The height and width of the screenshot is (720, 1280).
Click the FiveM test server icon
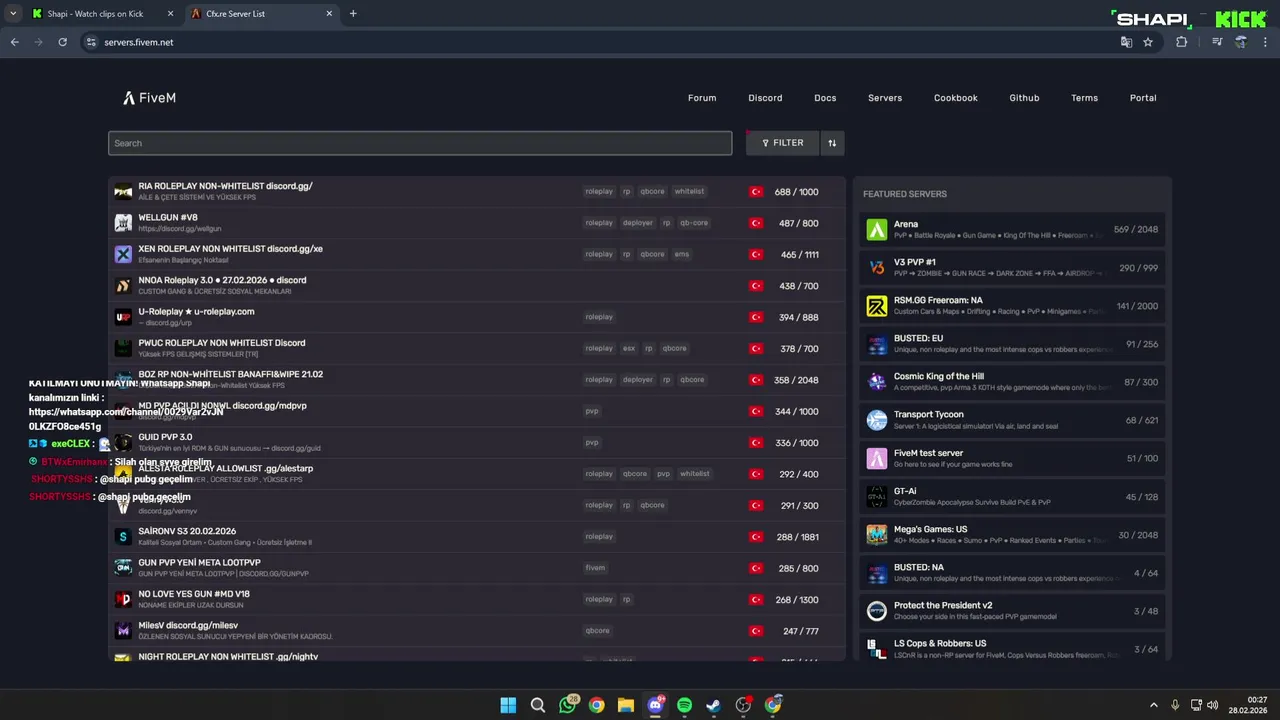coord(877,458)
